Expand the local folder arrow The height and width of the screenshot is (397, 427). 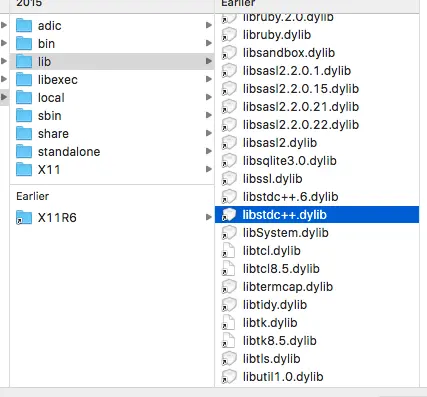pyautogui.click(x=209, y=97)
